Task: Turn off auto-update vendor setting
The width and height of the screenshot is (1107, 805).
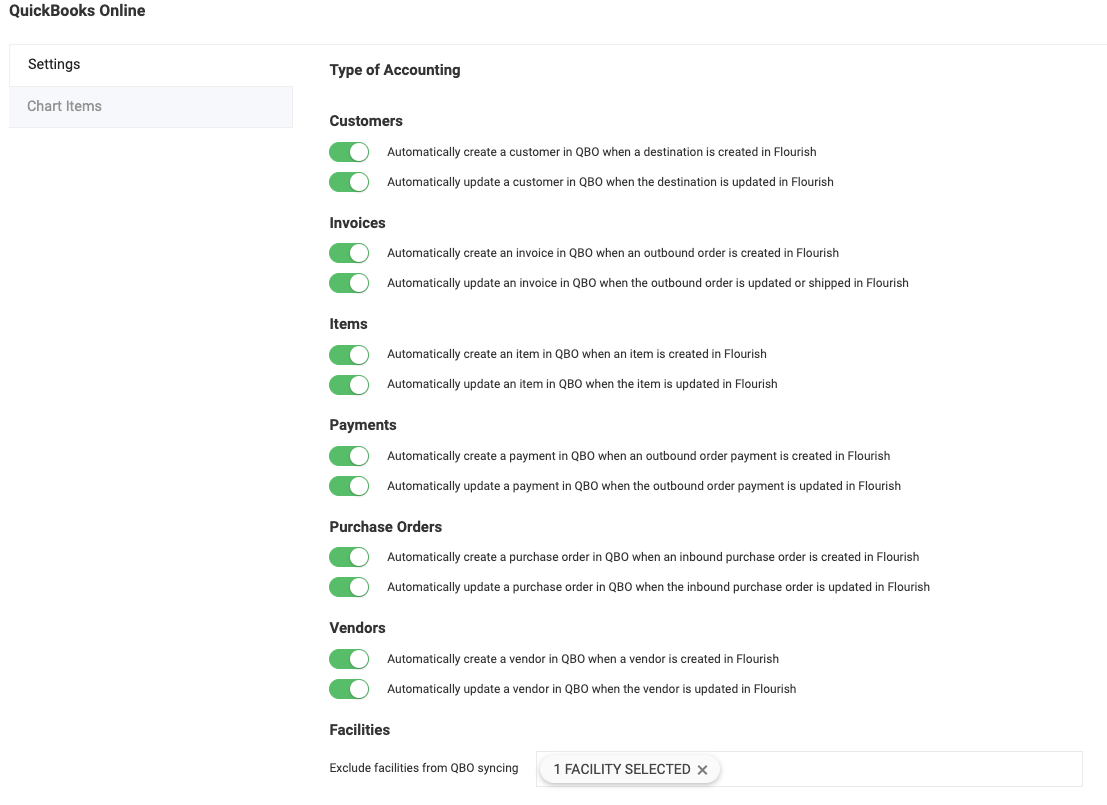Action: click(x=349, y=689)
